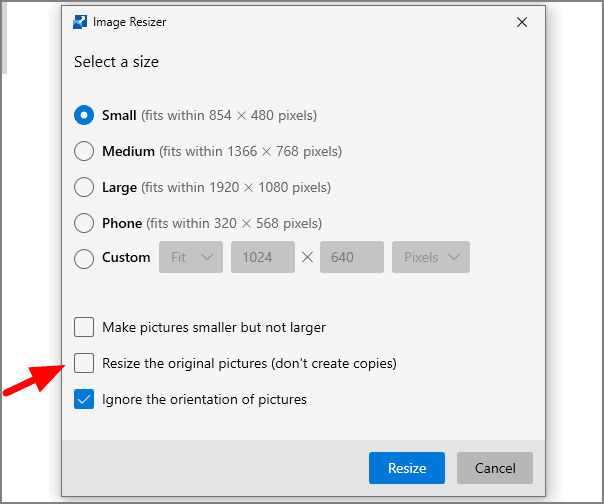
Task: Open the Fit mode dropdown
Action: click(x=191, y=257)
